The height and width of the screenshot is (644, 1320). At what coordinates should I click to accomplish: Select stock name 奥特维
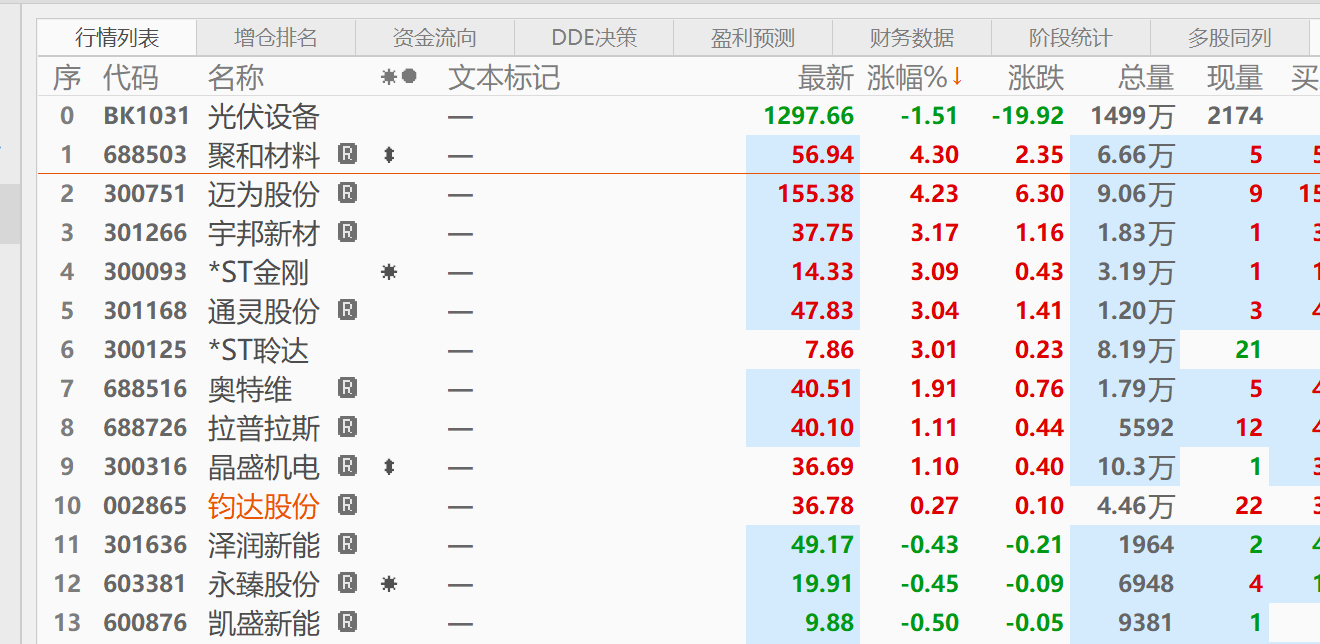point(250,389)
